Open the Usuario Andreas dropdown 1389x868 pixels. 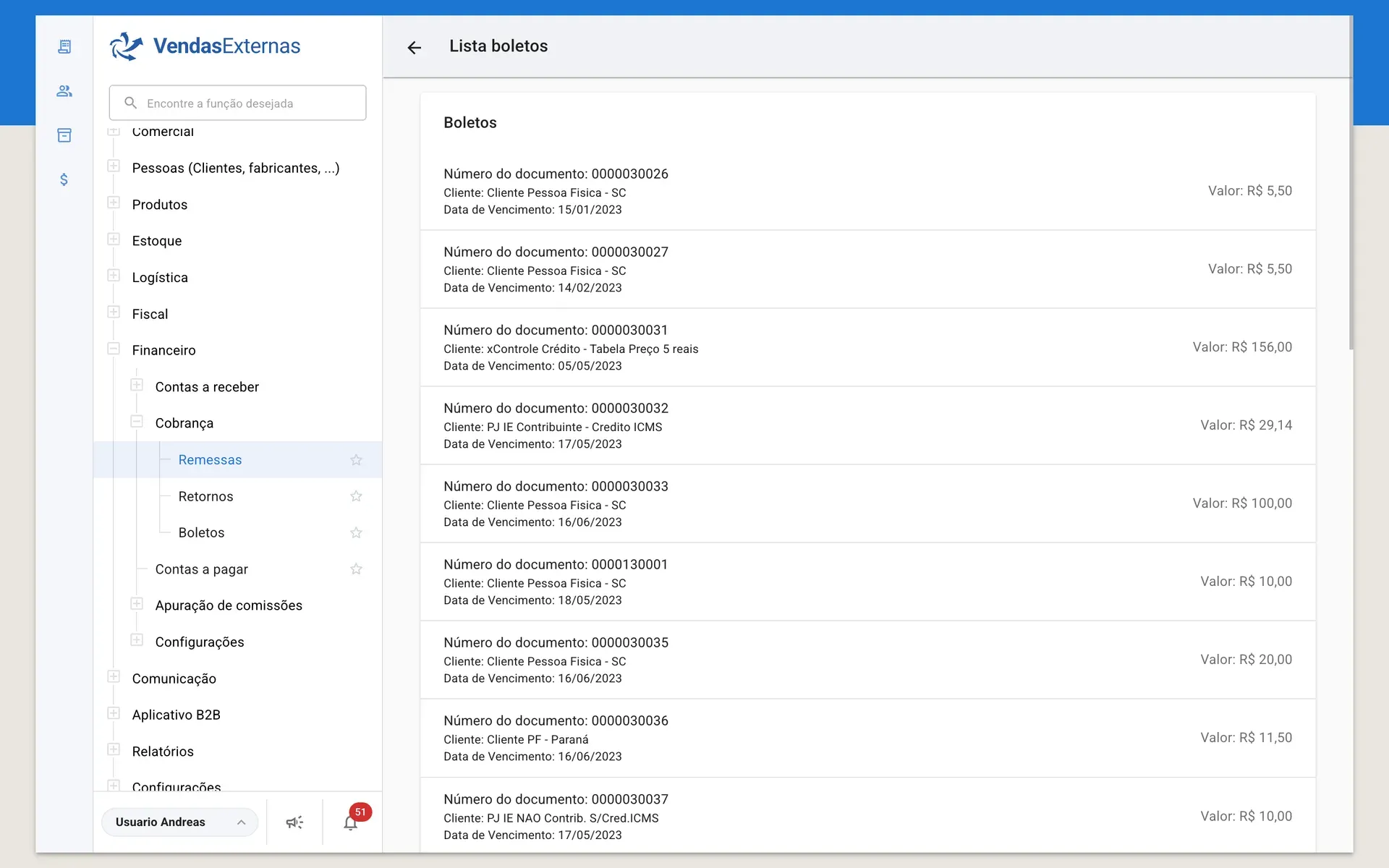[180, 822]
